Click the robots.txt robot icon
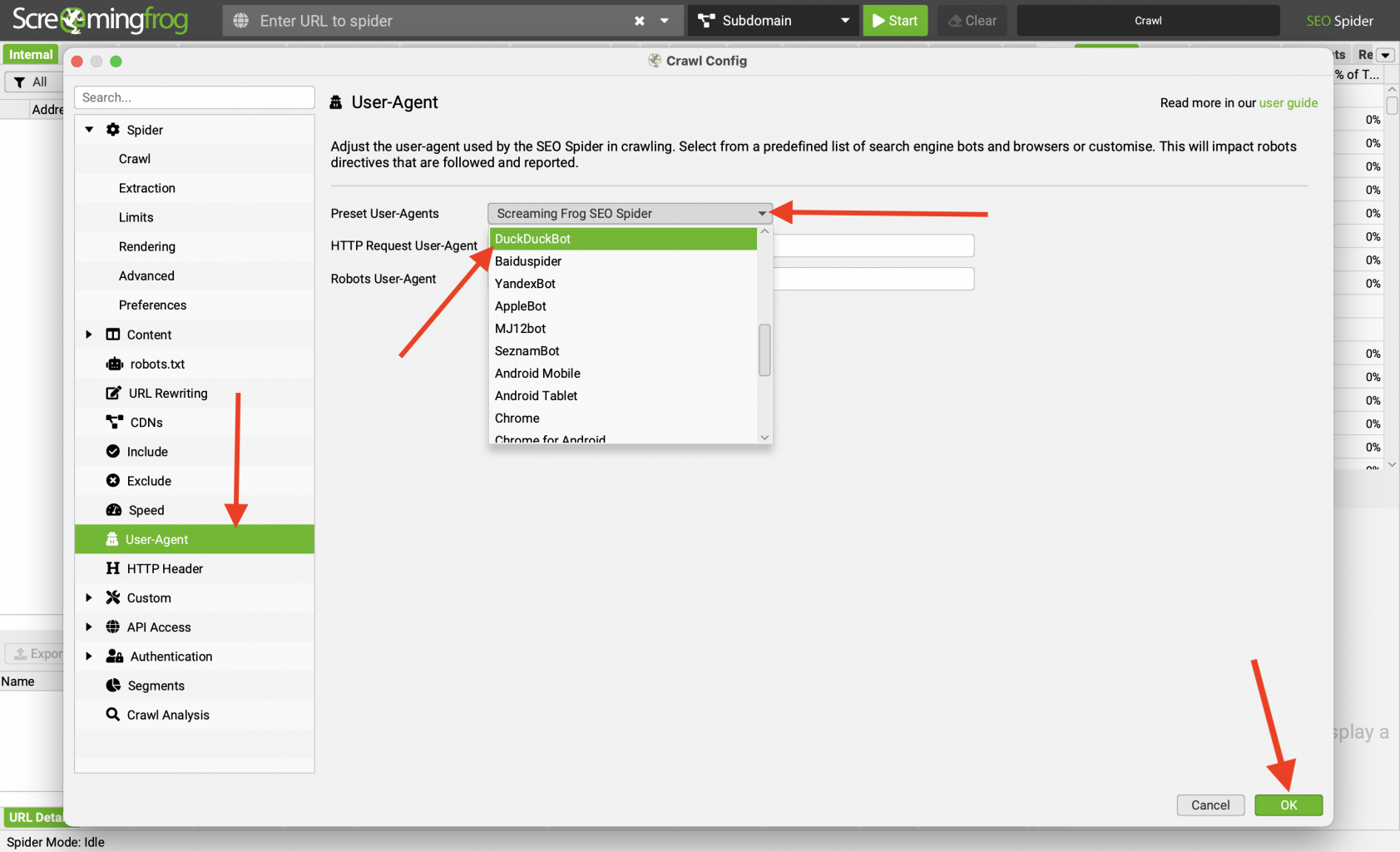 point(115,364)
